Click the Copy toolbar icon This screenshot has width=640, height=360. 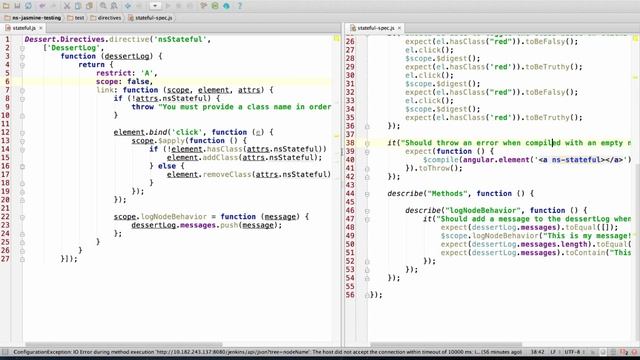(78, 6)
